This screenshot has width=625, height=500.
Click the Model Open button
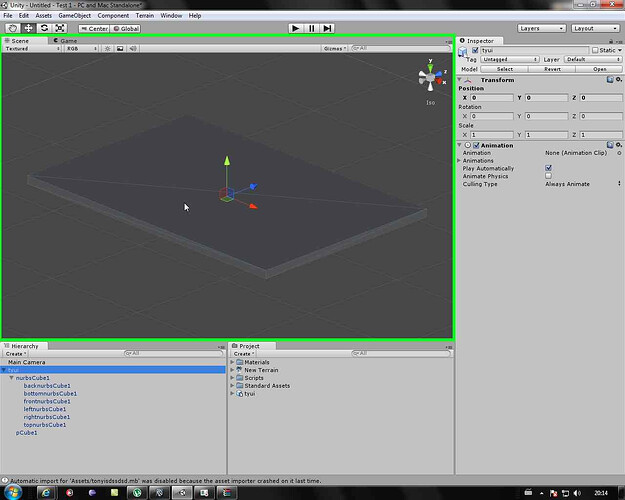point(599,69)
